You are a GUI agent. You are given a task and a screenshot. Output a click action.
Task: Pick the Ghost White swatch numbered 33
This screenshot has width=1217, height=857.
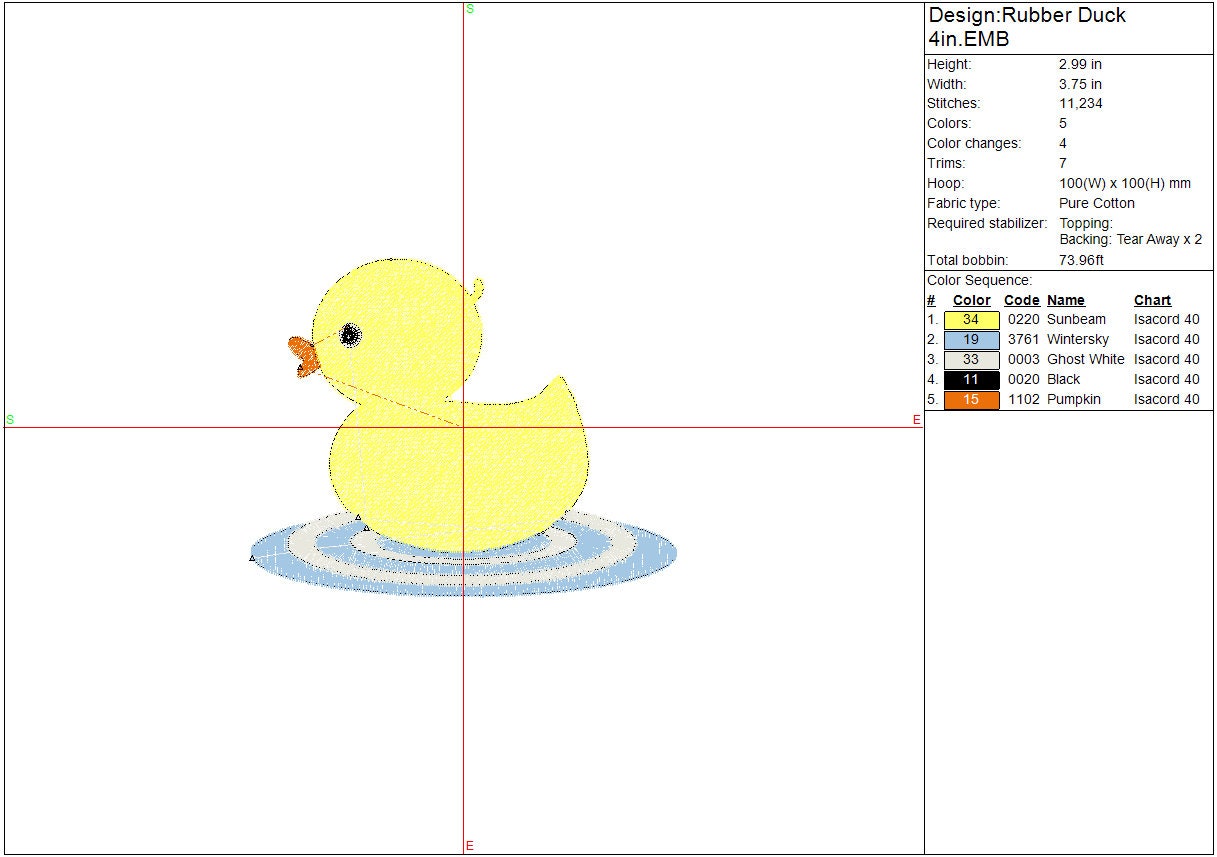[971, 360]
